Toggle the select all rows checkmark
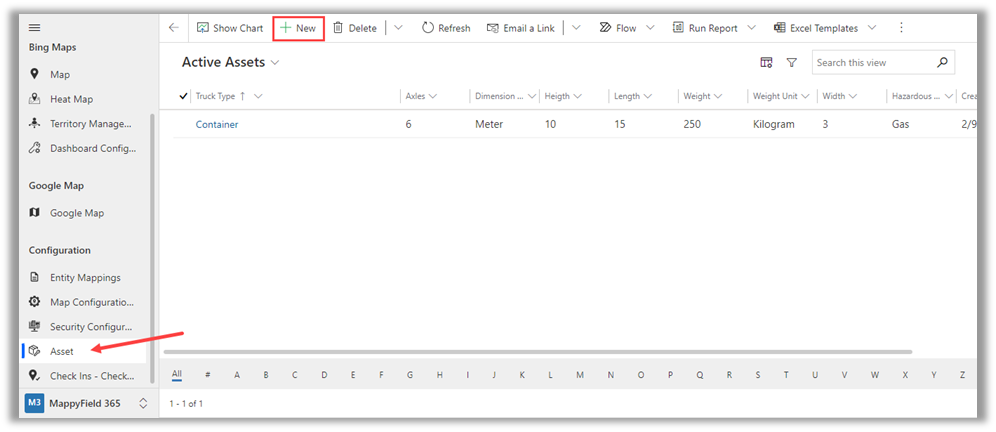996x432 pixels. [x=183, y=96]
